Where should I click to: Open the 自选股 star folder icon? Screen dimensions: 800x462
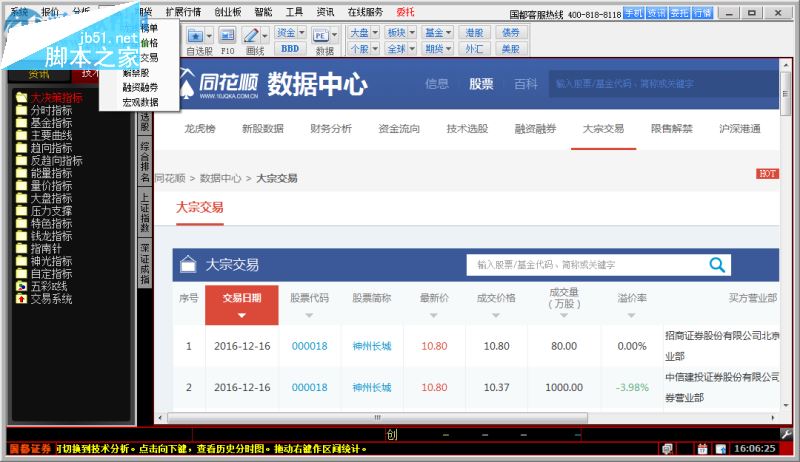pos(195,35)
